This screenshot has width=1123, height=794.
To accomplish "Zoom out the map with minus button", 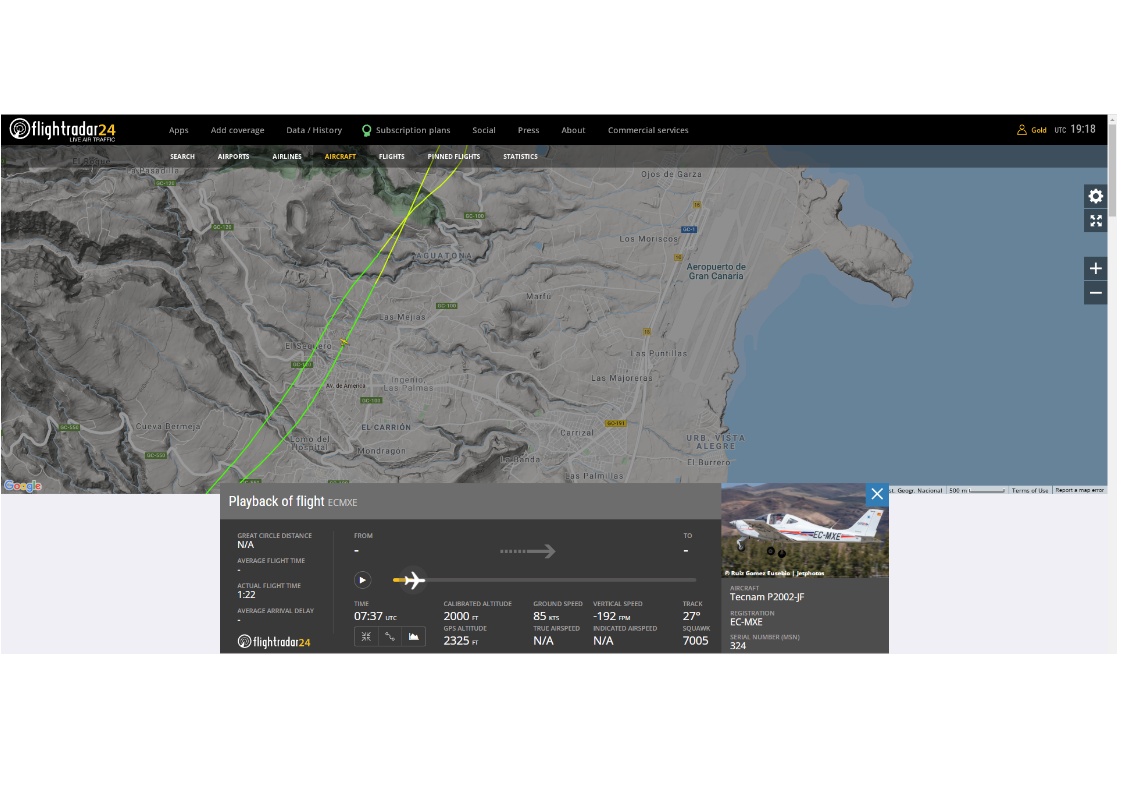I will 1095,293.
